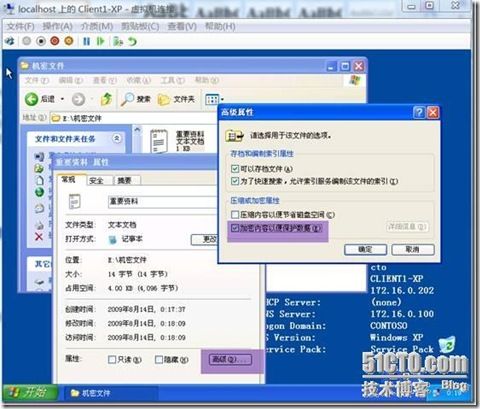Click the Revert arrow icon in VM toolbar
This screenshot has width=480, height=409.
132,41
